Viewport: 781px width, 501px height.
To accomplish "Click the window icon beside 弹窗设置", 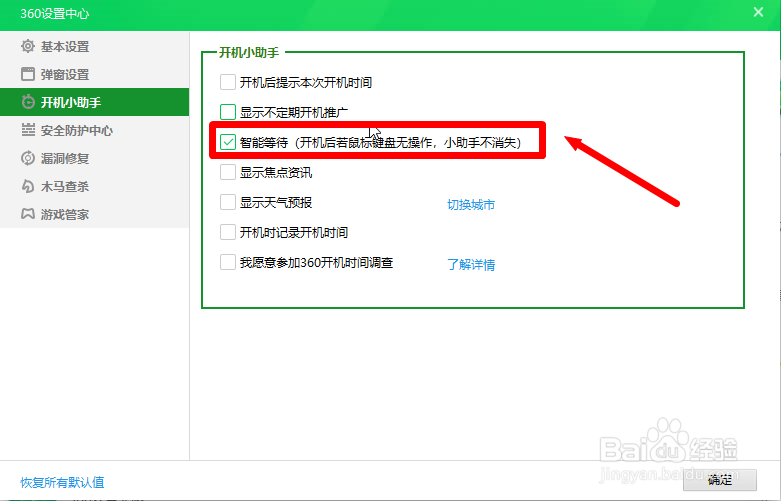I will pyautogui.click(x=28, y=74).
